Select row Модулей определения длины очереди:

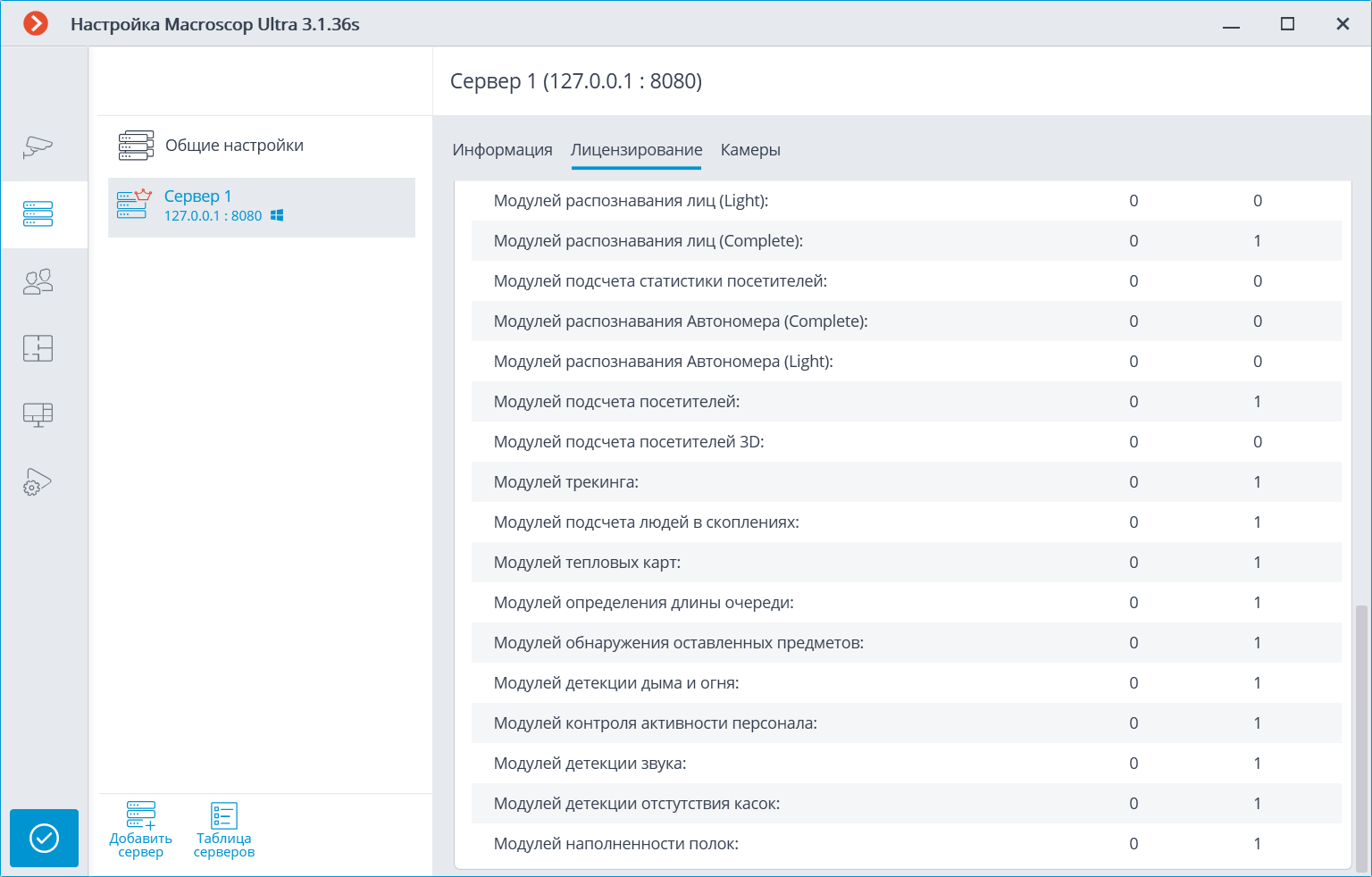point(907,603)
